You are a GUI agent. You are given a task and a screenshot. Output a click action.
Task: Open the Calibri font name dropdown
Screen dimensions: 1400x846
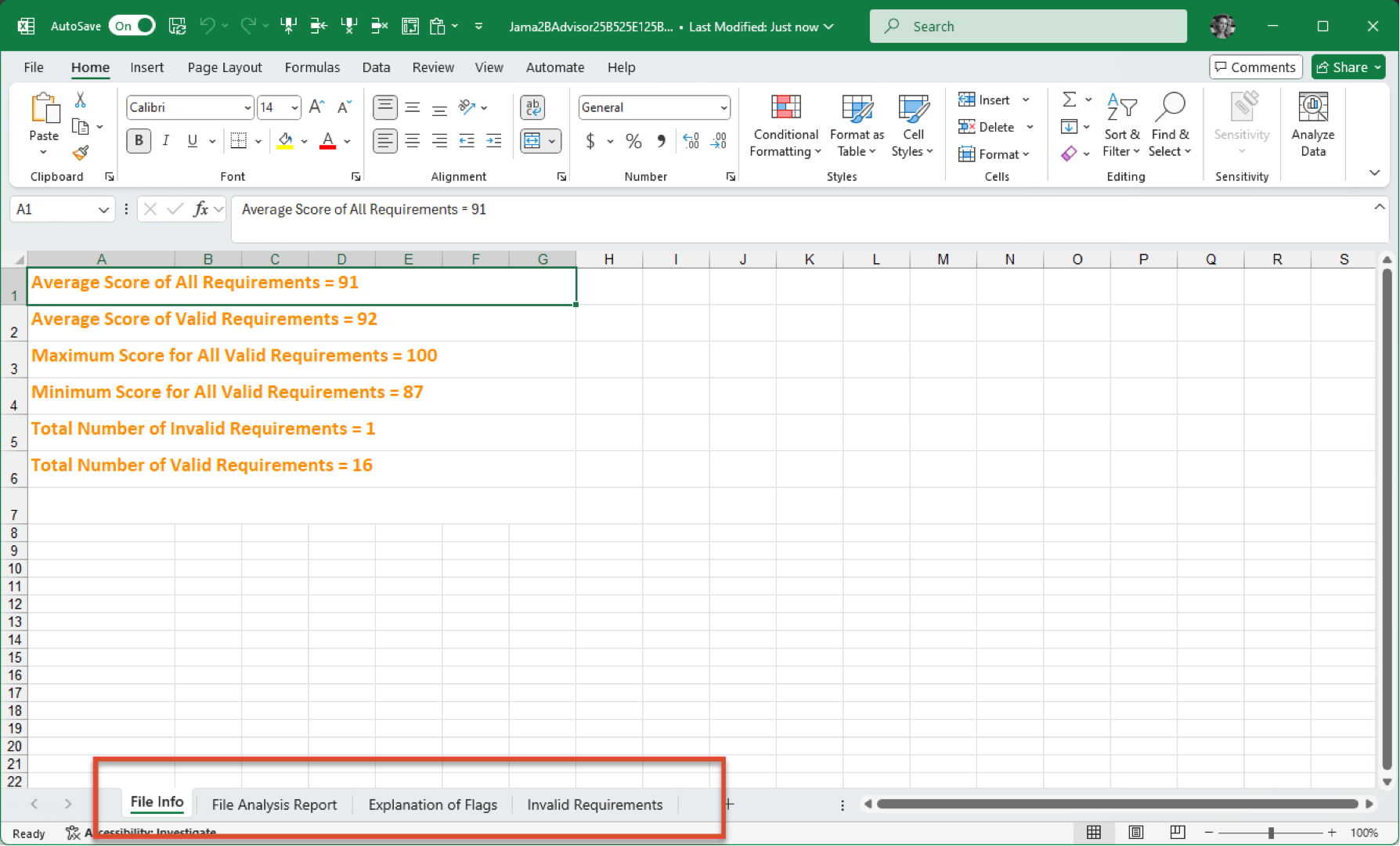point(247,107)
